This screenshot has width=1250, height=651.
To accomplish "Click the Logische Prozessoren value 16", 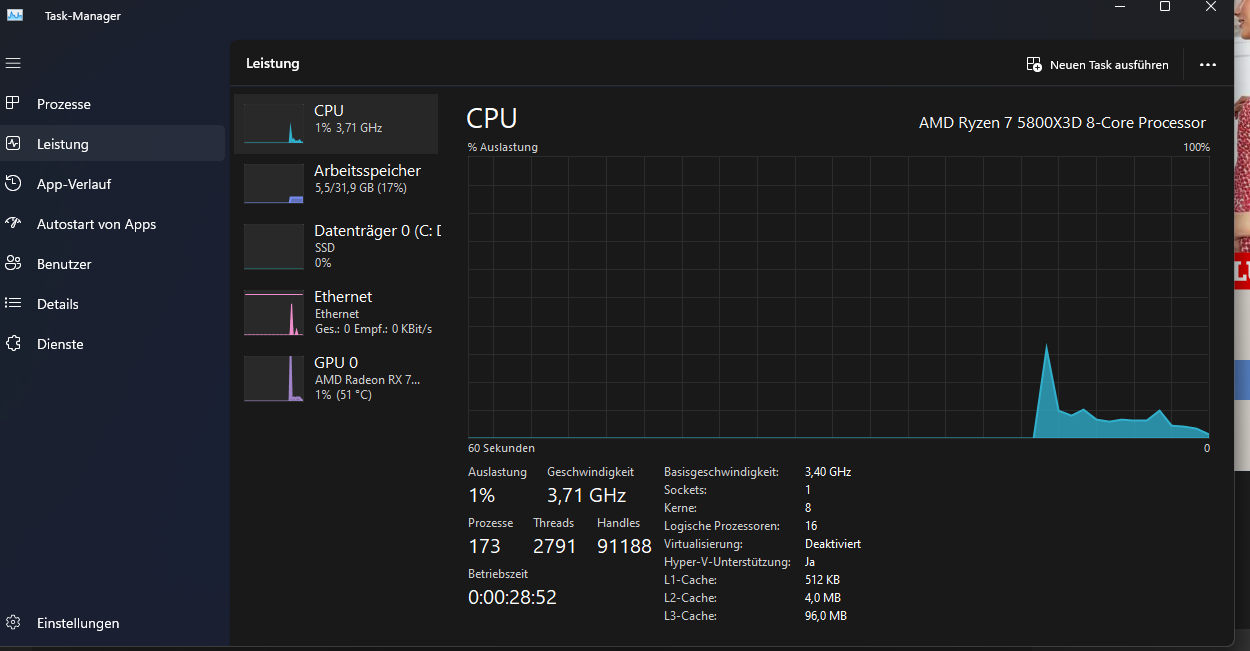I will point(811,526).
